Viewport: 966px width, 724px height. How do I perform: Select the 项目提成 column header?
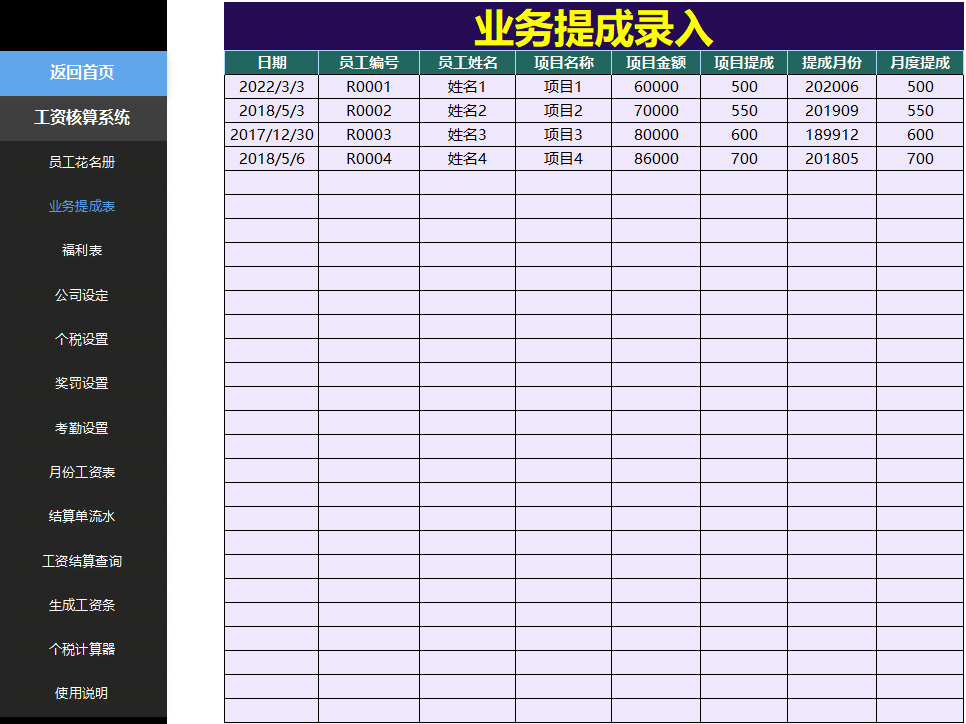pyautogui.click(x=744, y=63)
